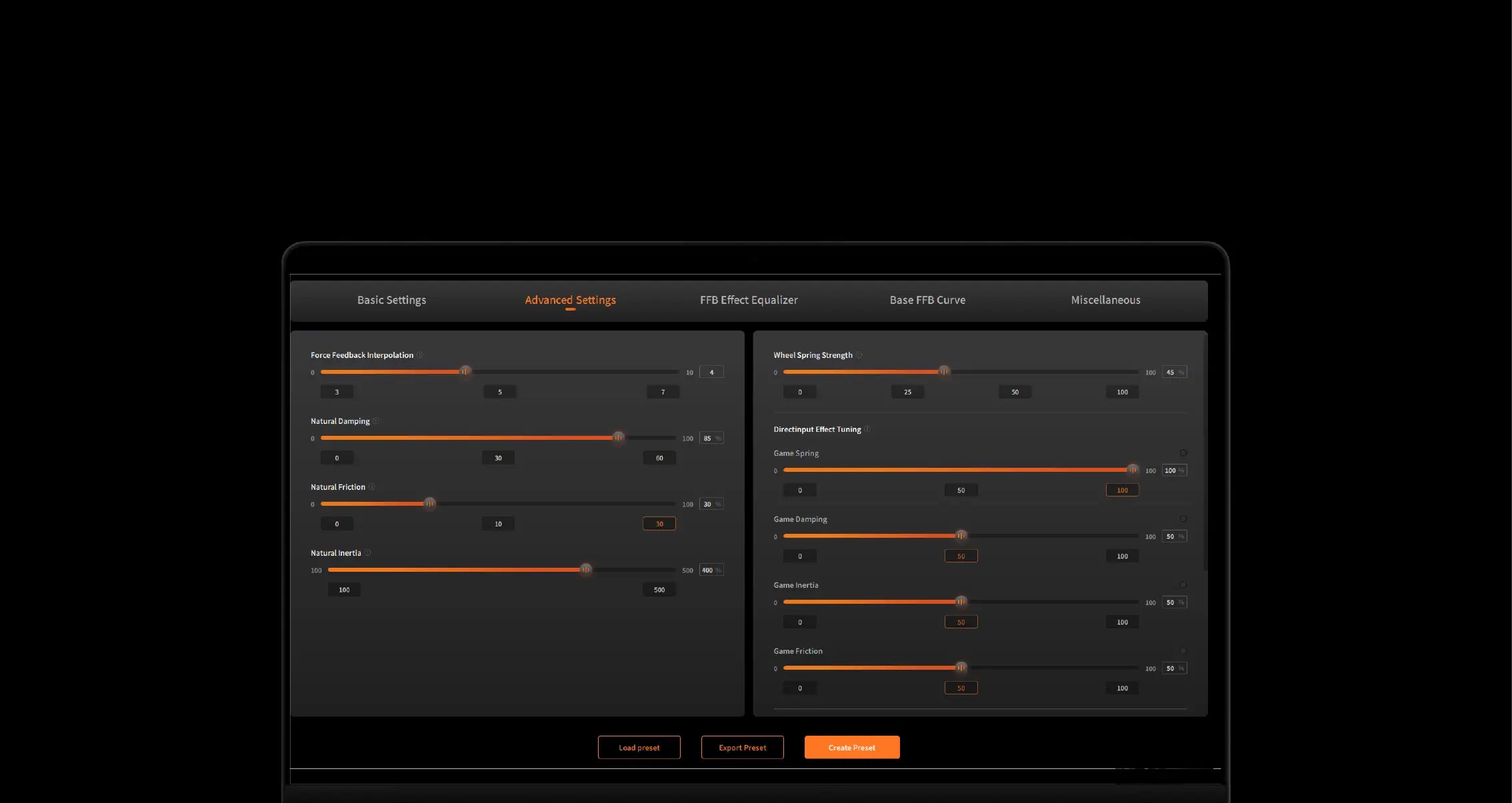Toggle the circle indicator beside Game Damping
The height and width of the screenshot is (803, 1512).
(x=1183, y=518)
